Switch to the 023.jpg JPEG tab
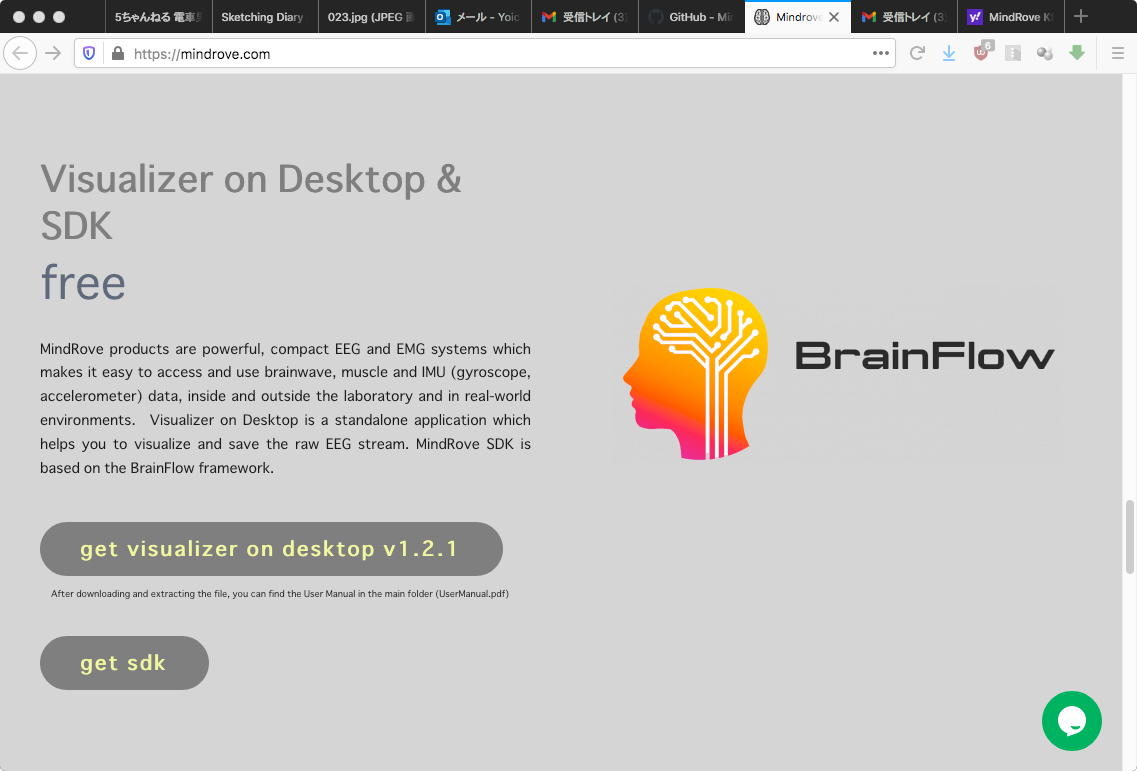1137x771 pixels. pos(372,17)
